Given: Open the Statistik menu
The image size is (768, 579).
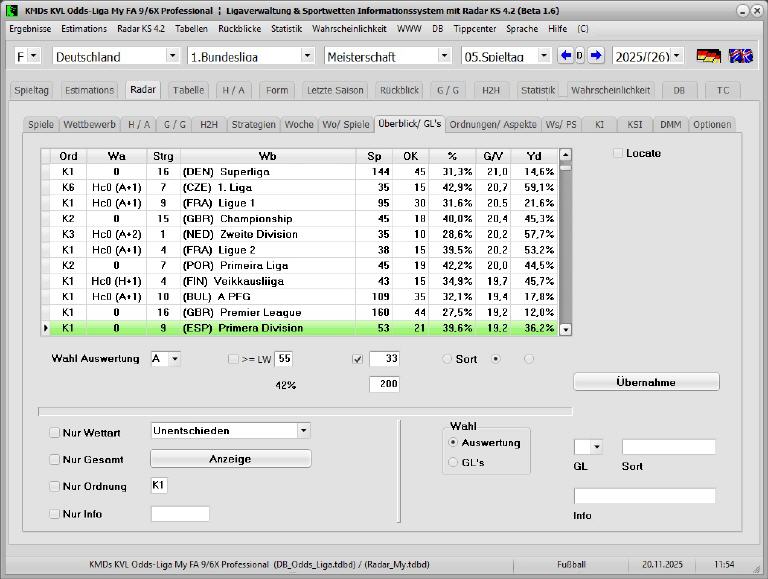Looking at the screenshot, I should (286, 29).
